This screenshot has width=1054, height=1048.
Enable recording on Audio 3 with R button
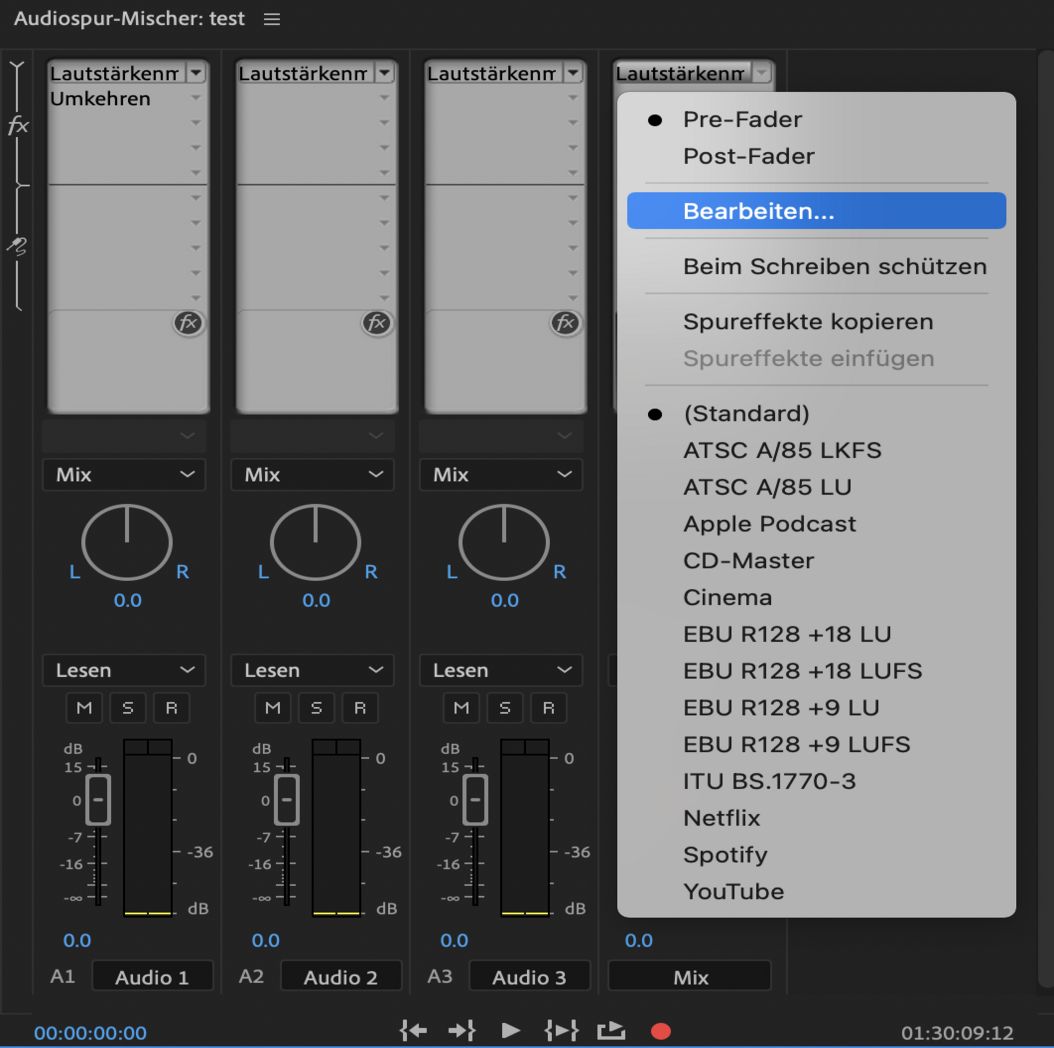click(x=549, y=708)
